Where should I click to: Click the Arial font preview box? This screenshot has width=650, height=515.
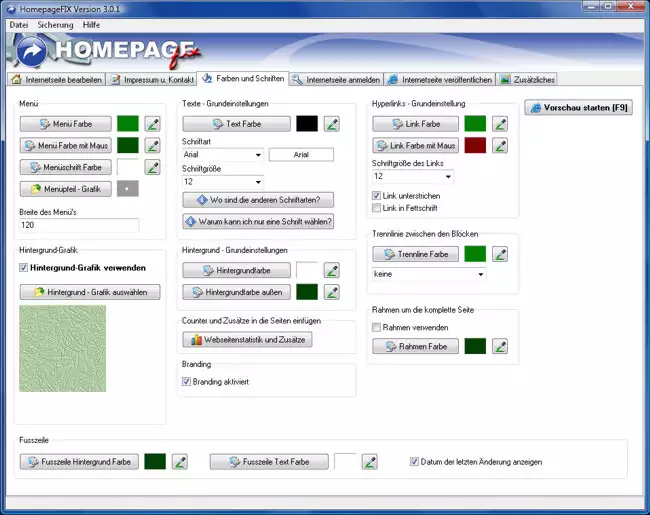pyautogui.click(x=301, y=155)
